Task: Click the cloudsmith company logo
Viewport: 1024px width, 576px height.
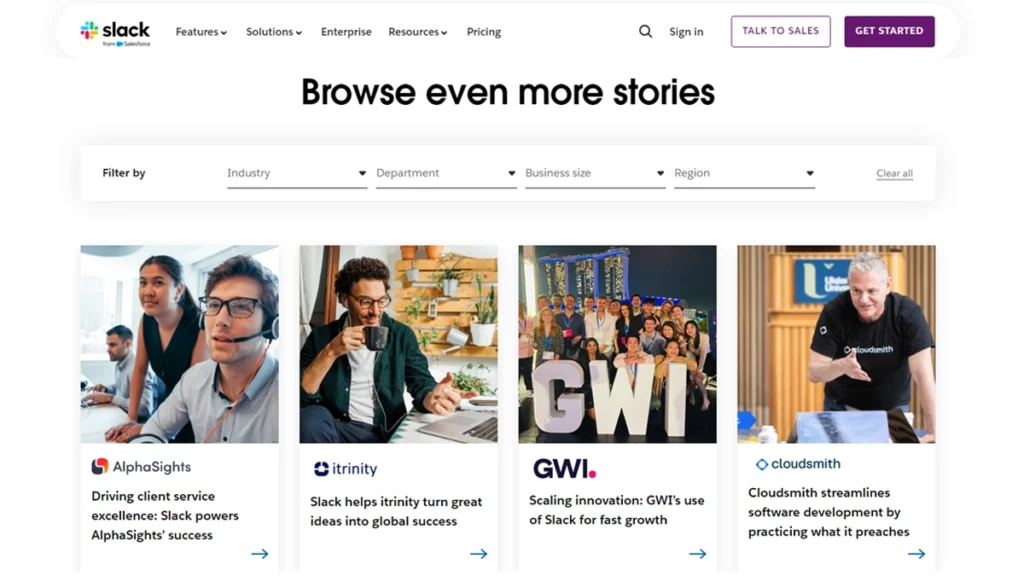Action: pos(797,464)
